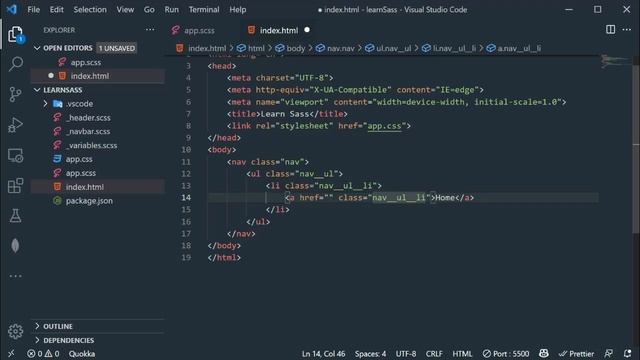This screenshot has height=360, width=640.
Task: Open the File menu
Action: click(x=33, y=9)
